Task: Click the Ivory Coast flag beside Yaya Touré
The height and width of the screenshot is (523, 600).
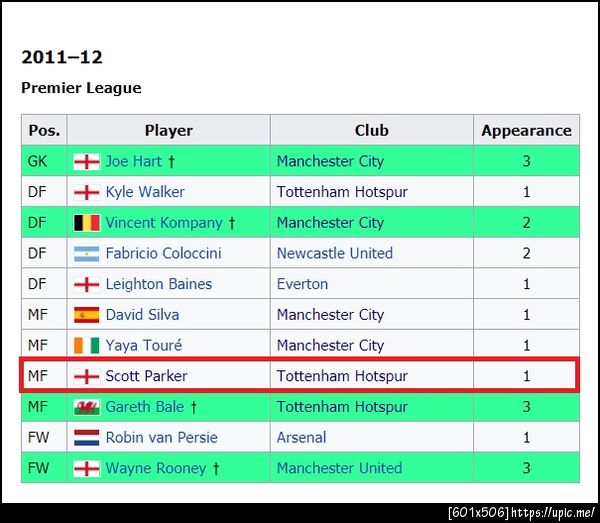Action: coord(87,346)
